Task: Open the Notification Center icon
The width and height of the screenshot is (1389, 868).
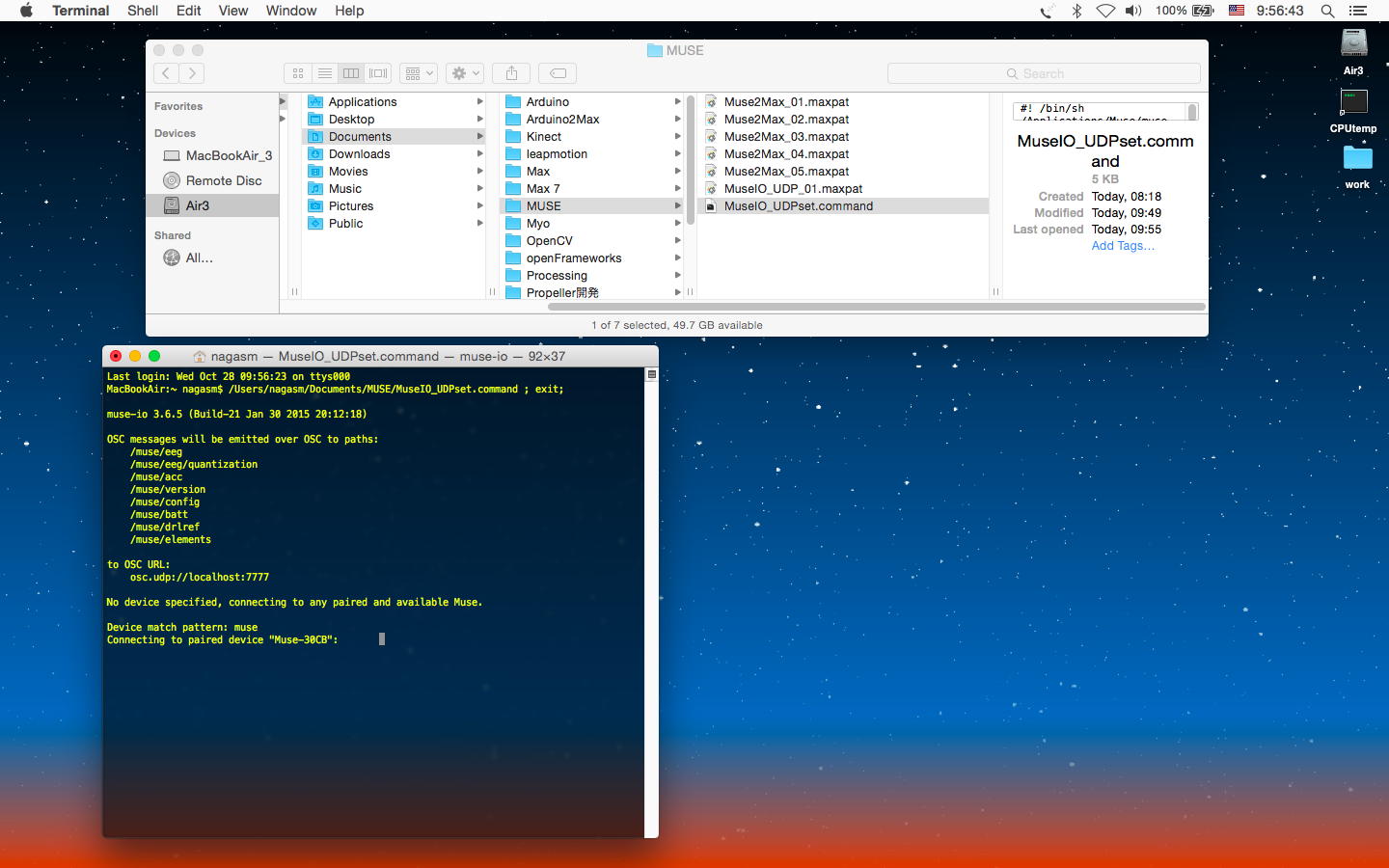Action: point(1358,11)
